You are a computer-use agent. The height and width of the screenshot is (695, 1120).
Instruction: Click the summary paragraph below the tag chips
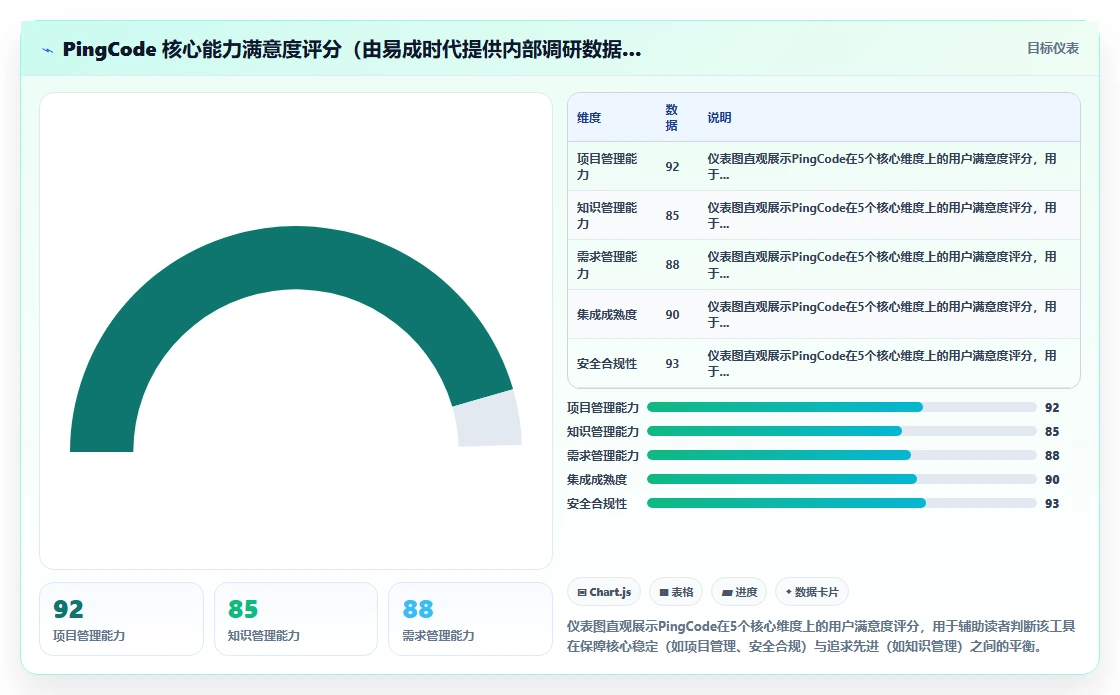coord(821,636)
